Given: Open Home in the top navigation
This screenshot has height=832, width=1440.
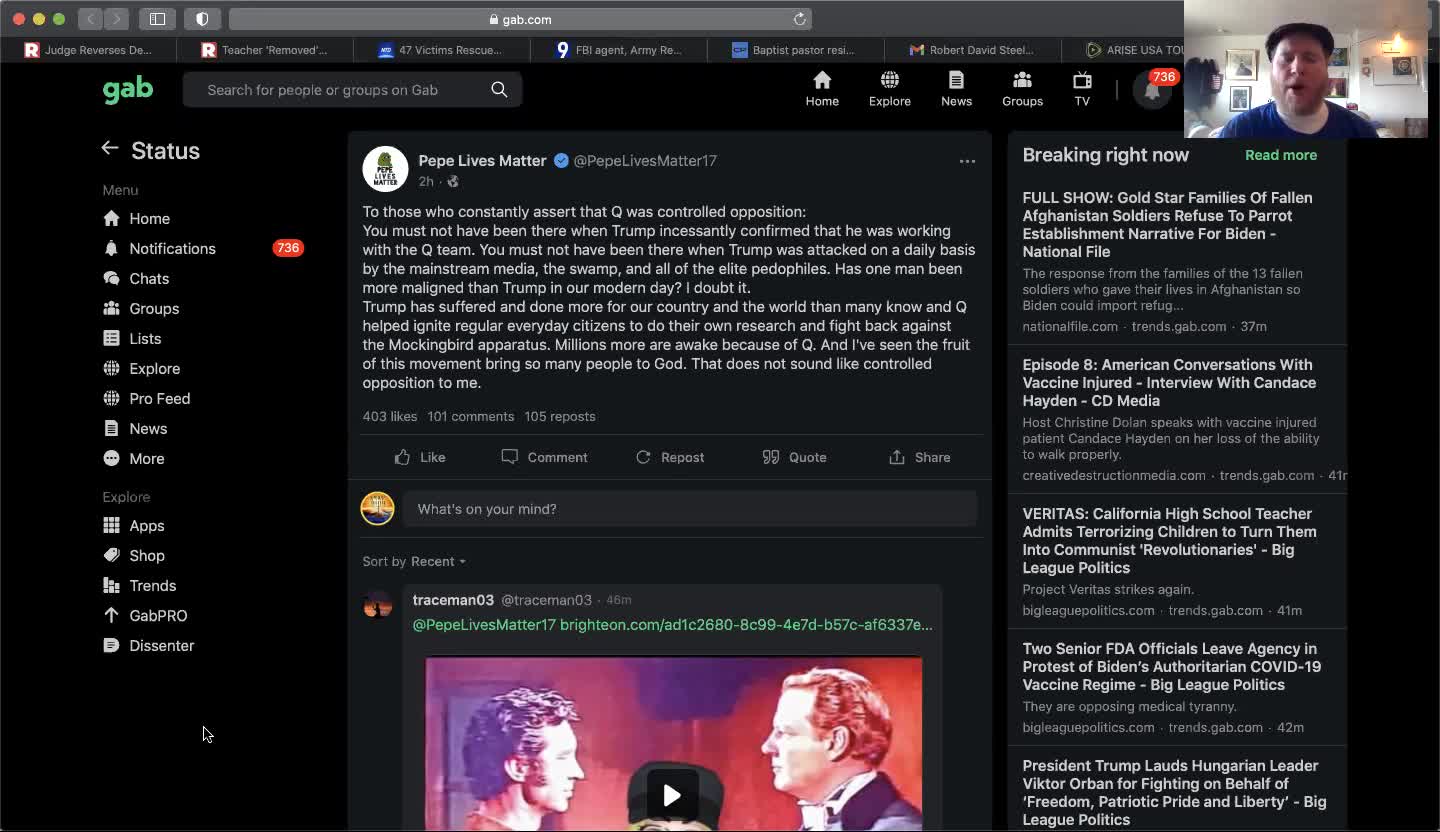Looking at the screenshot, I should tap(822, 89).
